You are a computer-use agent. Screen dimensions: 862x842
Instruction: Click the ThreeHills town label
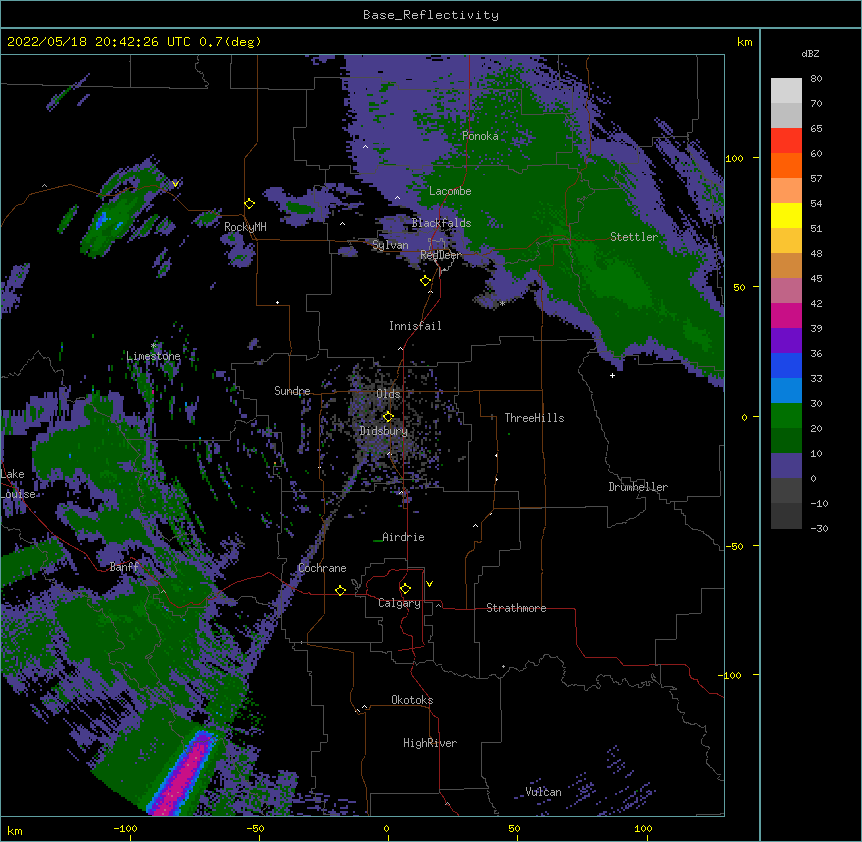point(534,418)
